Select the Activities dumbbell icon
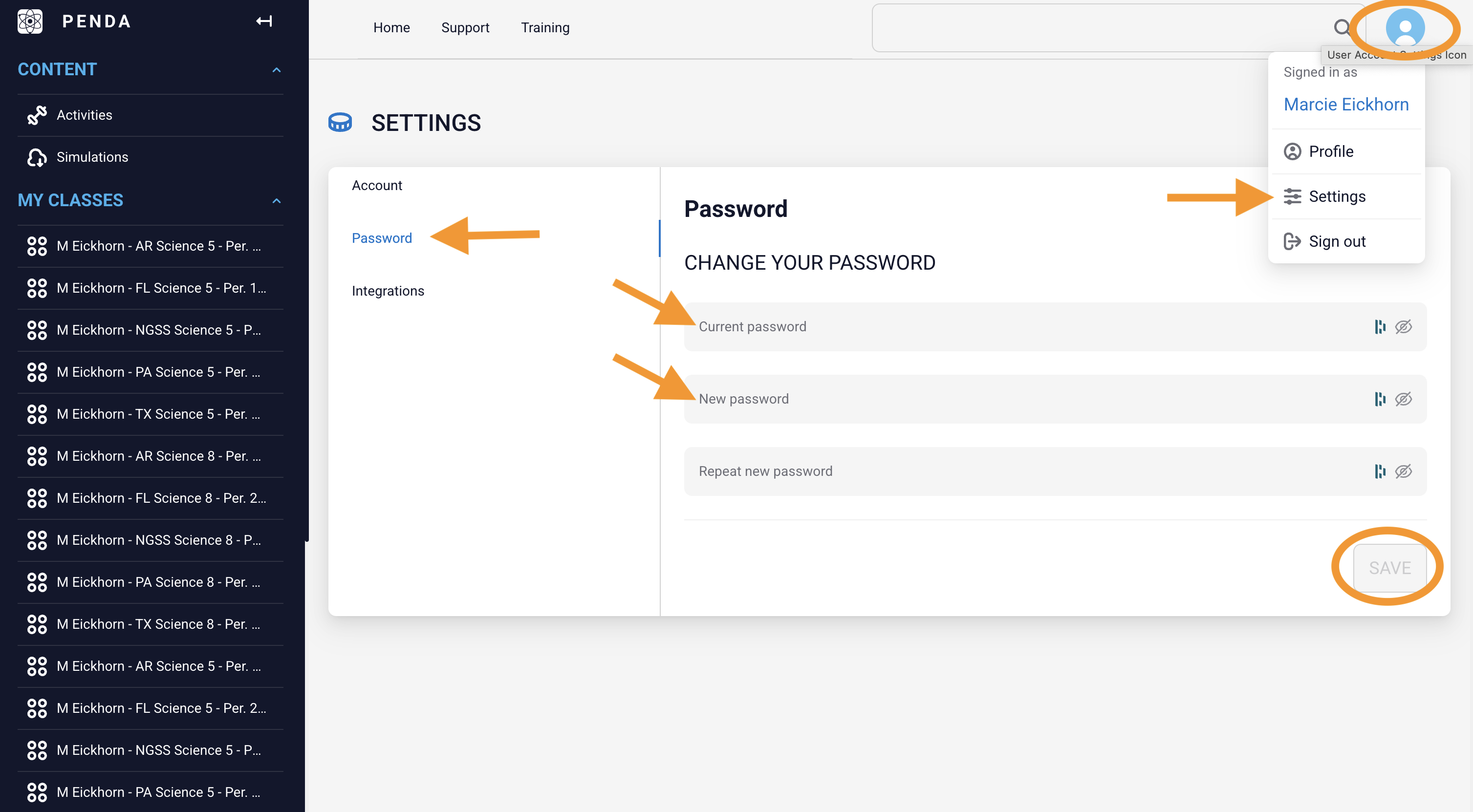The width and height of the screenshot is (1473, 812). (37, 114)
